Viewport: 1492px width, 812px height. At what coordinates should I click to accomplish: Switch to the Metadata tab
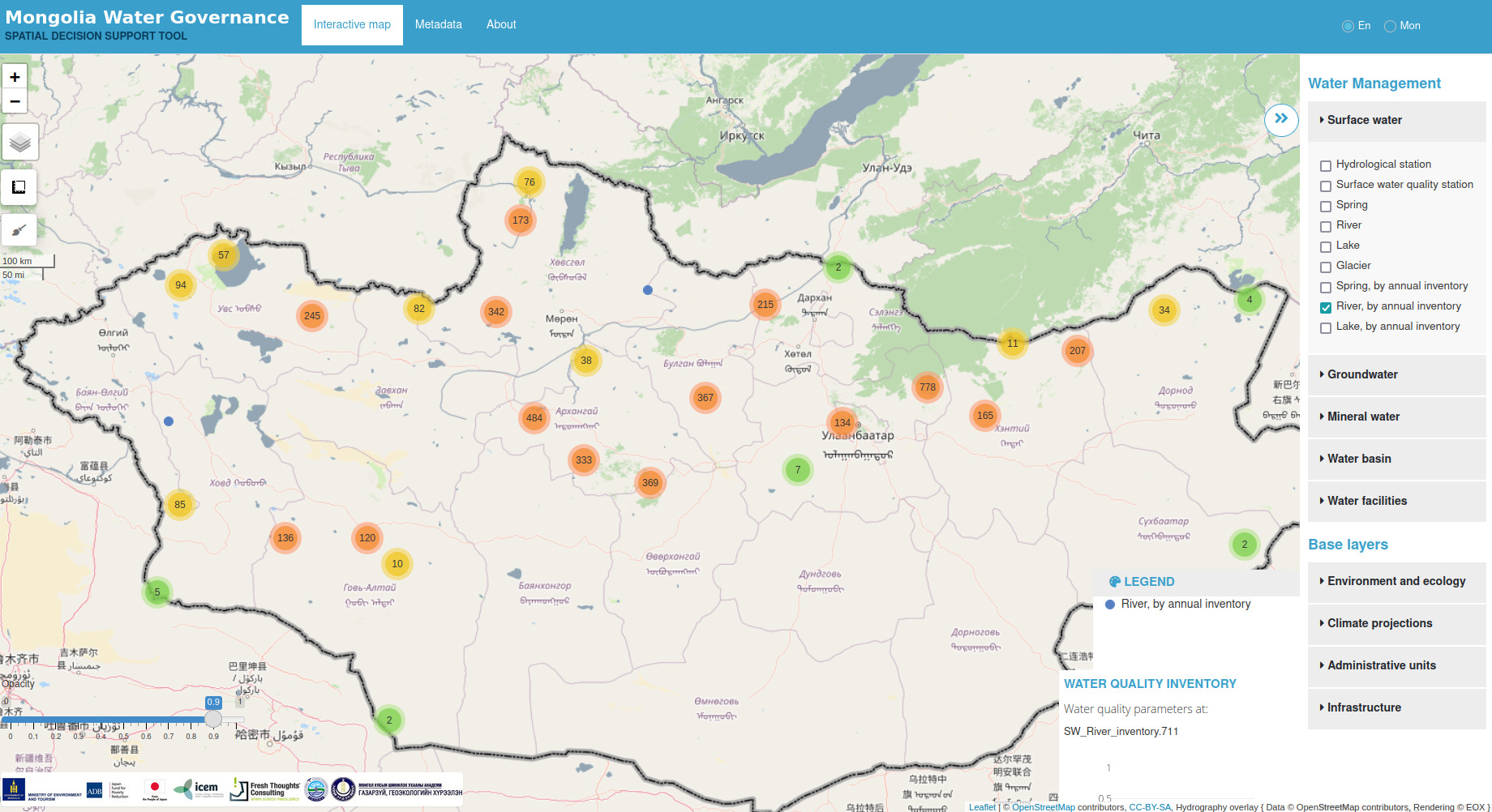(x=438, y=24)
